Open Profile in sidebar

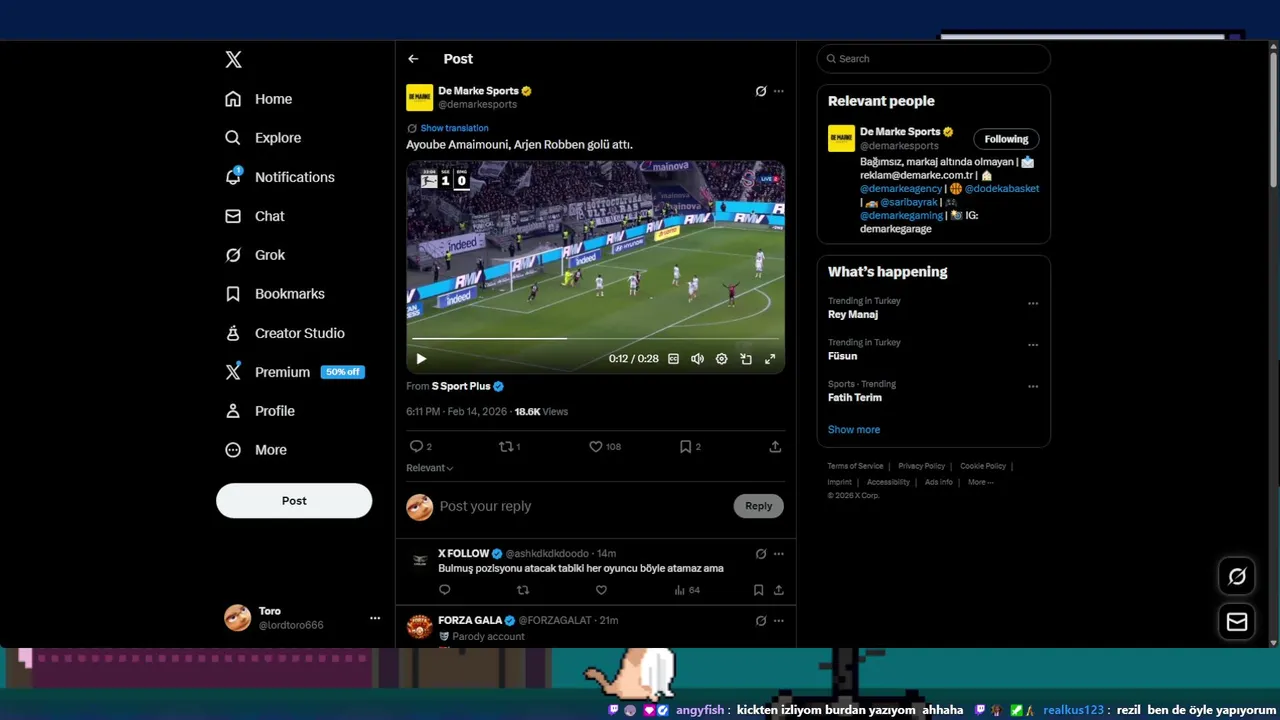pos(260,411)
